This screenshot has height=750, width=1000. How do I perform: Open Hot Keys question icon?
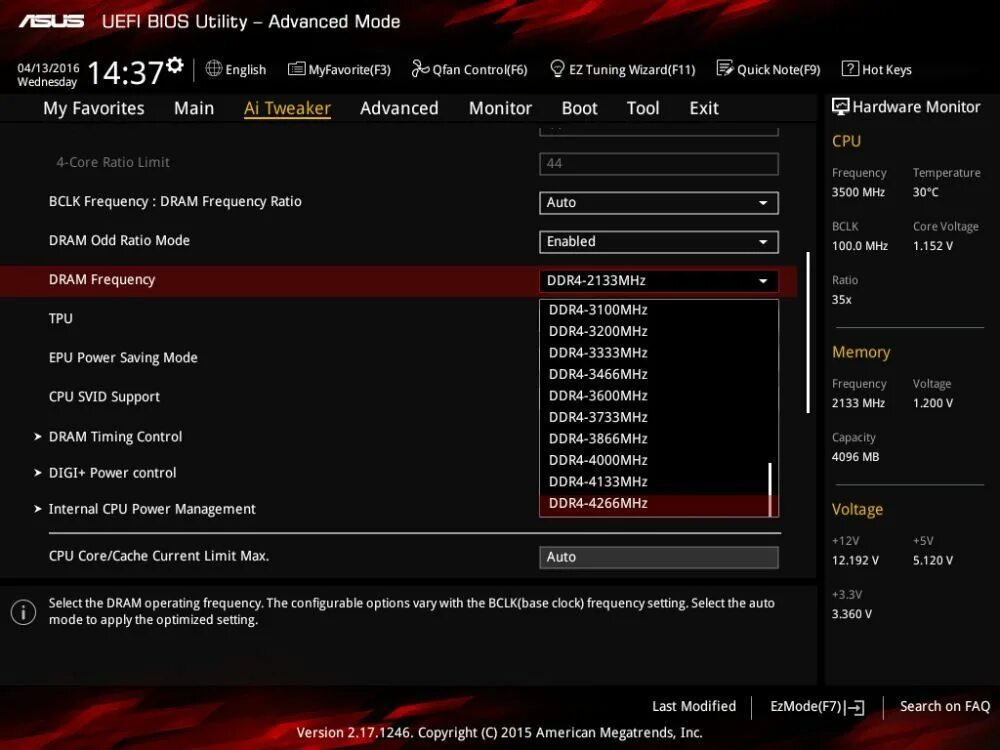[x=850, y=68]
